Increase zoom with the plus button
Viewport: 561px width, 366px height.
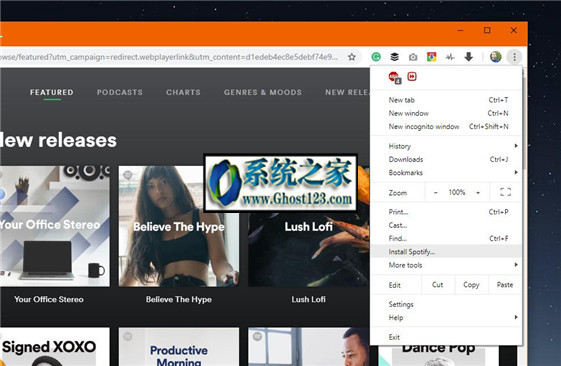pyautogui.click(x=478, y=192)
